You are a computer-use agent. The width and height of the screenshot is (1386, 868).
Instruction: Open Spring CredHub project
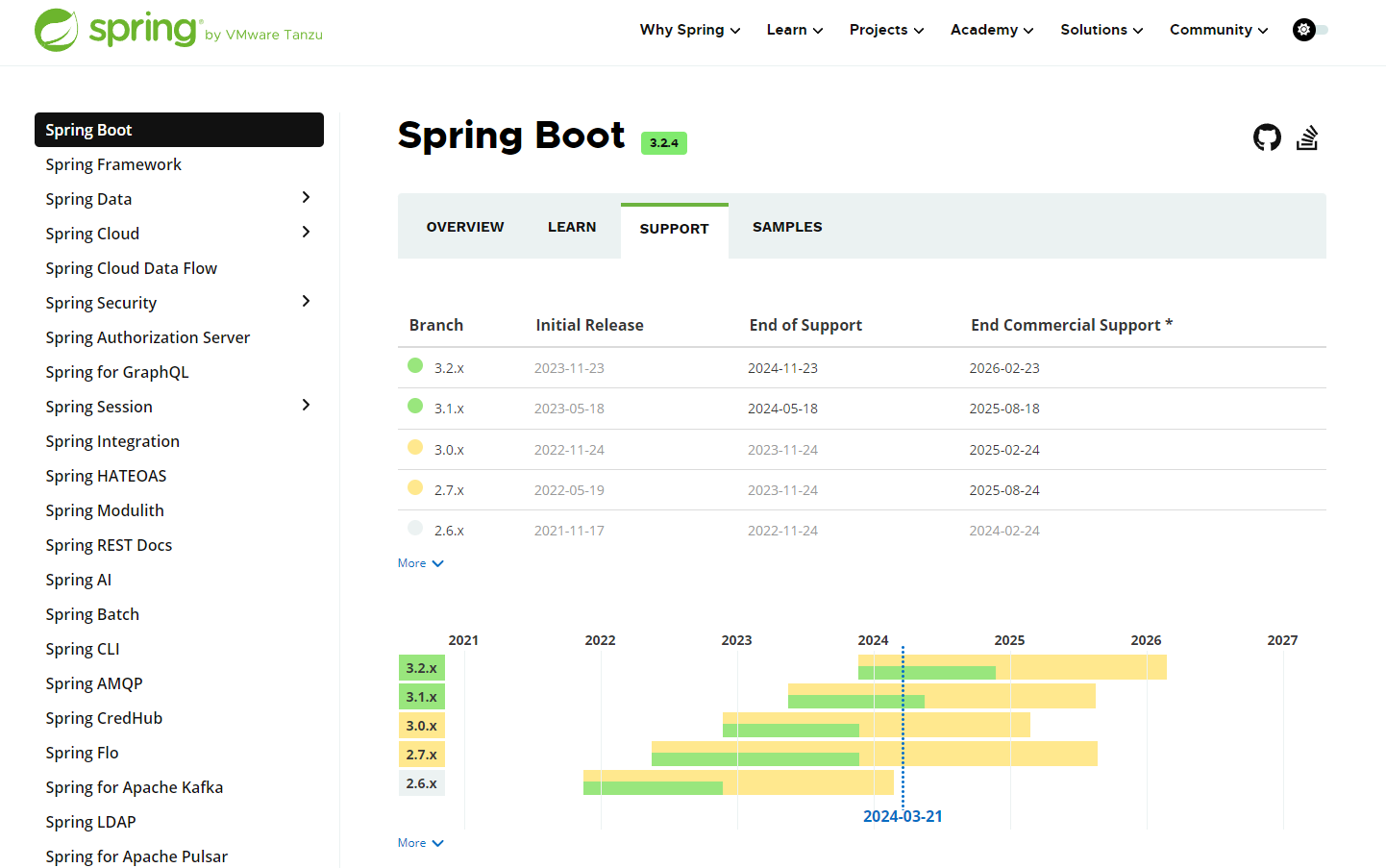104,718
